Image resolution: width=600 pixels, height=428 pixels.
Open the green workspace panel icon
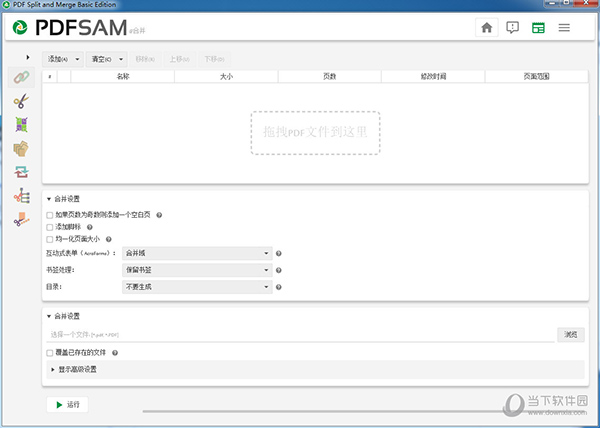(x=538, y=28)
